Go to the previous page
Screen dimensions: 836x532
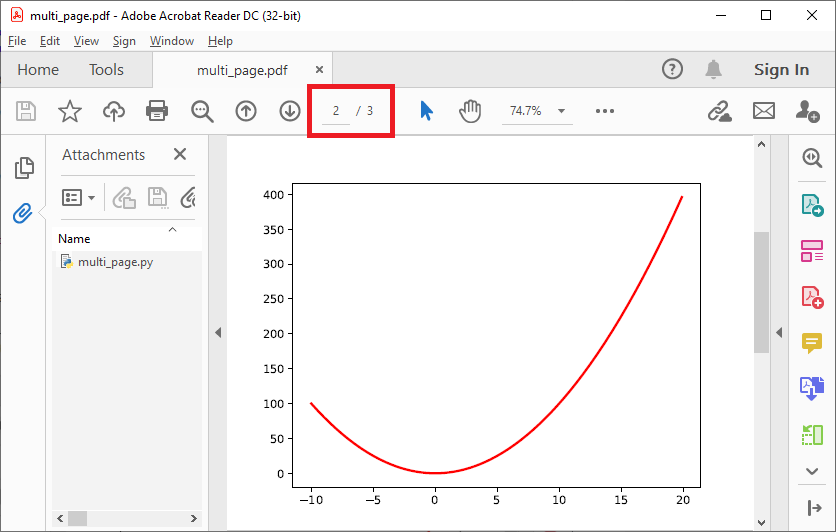pos(246,111)
